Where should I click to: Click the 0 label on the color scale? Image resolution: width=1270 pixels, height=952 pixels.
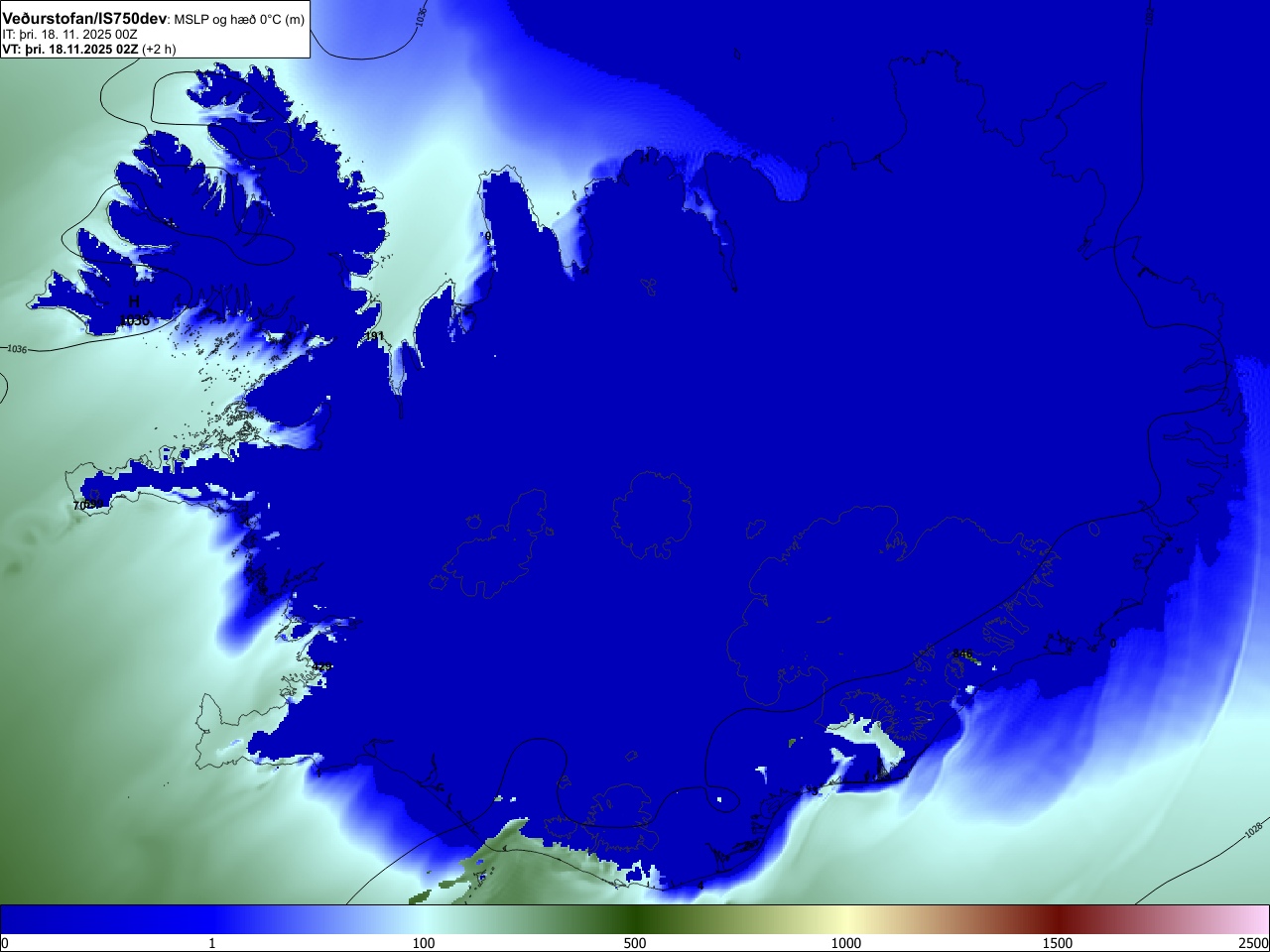click(x=5, y=943)
